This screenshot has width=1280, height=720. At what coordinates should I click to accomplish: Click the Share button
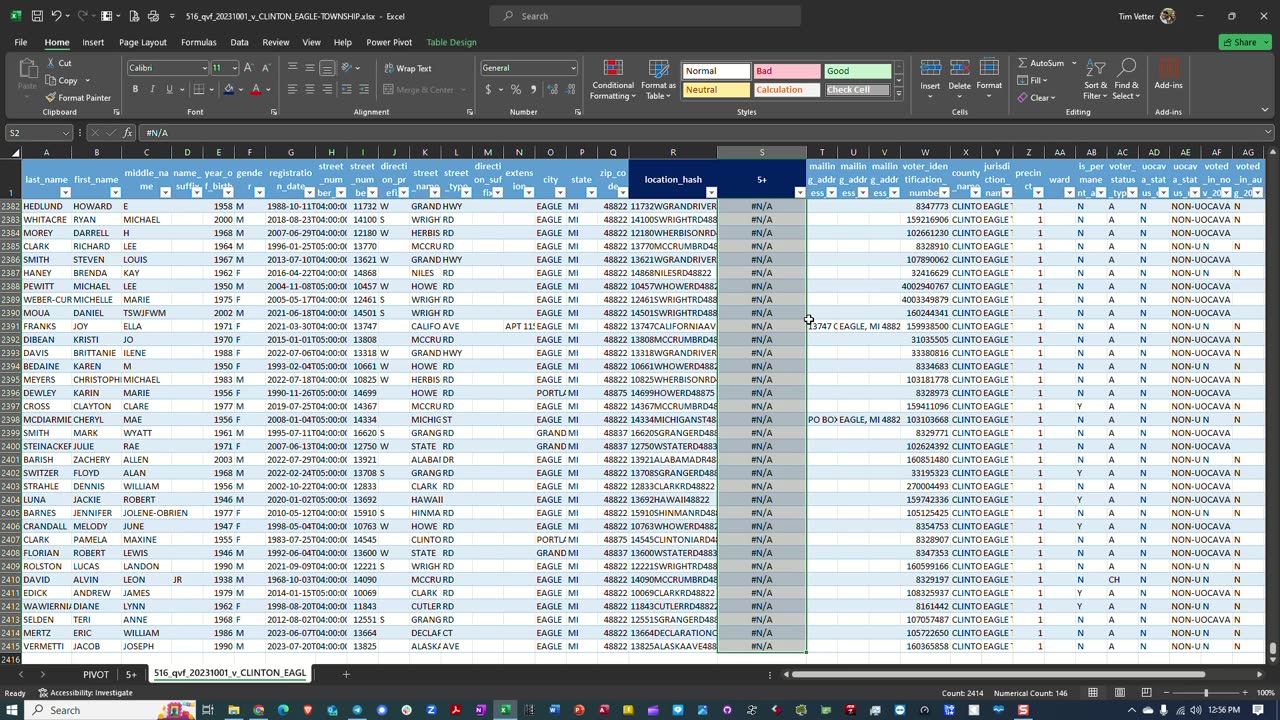(1245, 42)
